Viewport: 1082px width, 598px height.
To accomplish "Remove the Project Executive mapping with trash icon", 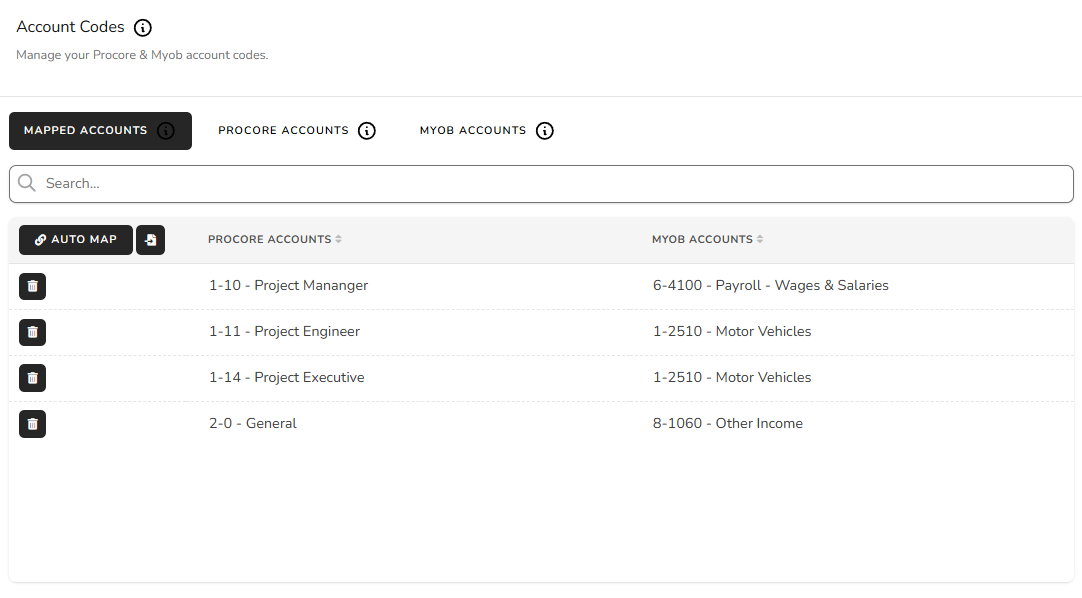I will click(x=32, y=378).
